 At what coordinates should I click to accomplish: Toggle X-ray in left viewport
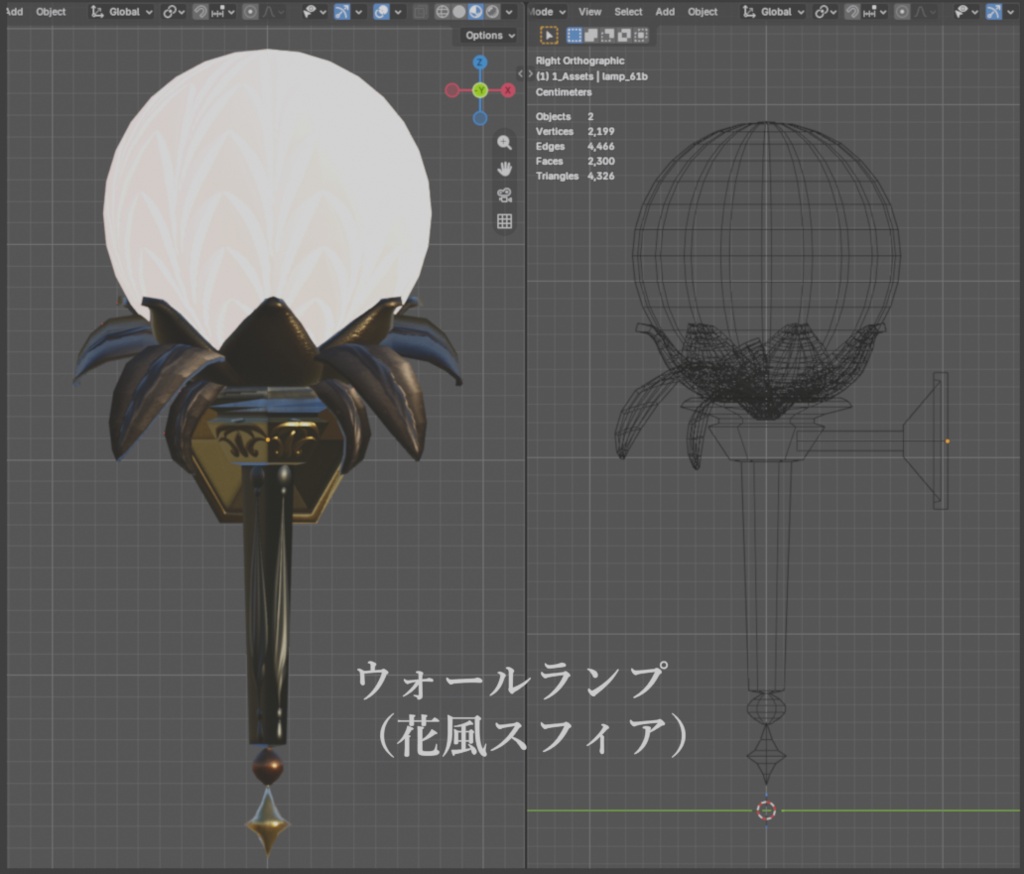pyautogui.click(x=421, y=12)
